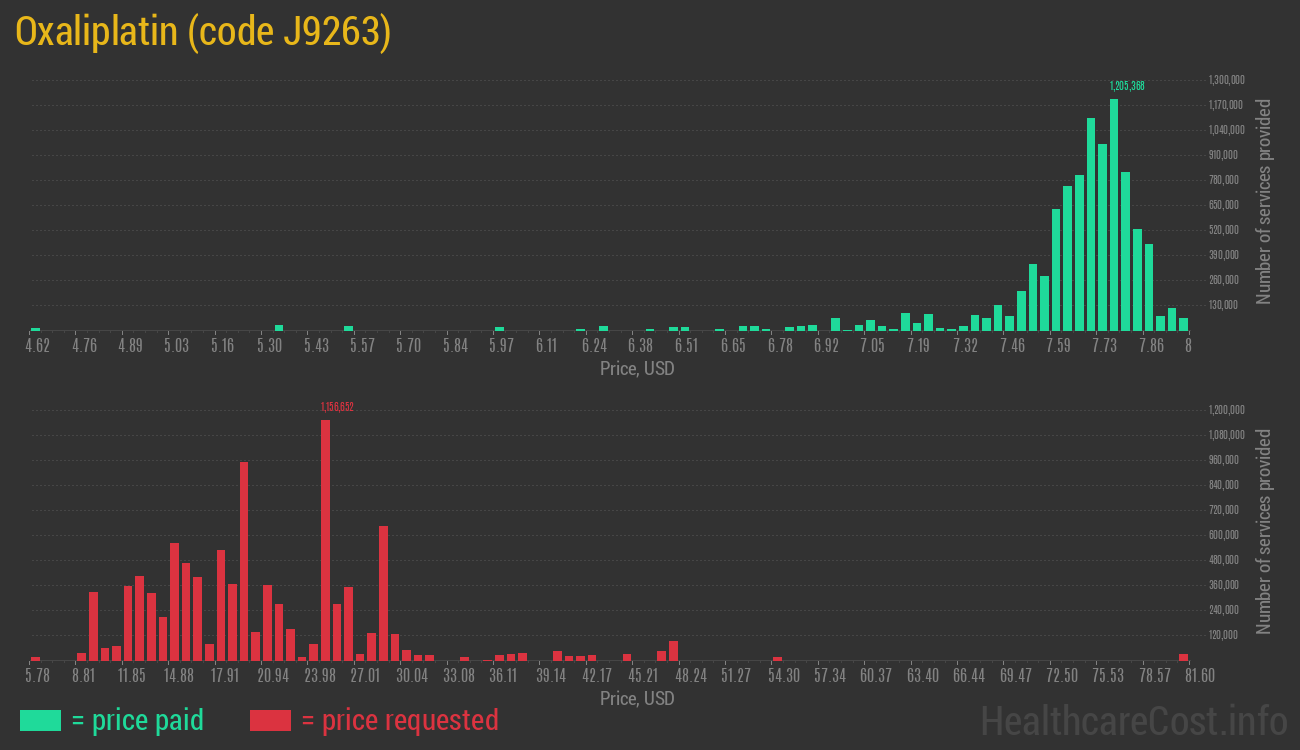
Task: Click the y-axis value 960,000
Action: (1226, 459)
